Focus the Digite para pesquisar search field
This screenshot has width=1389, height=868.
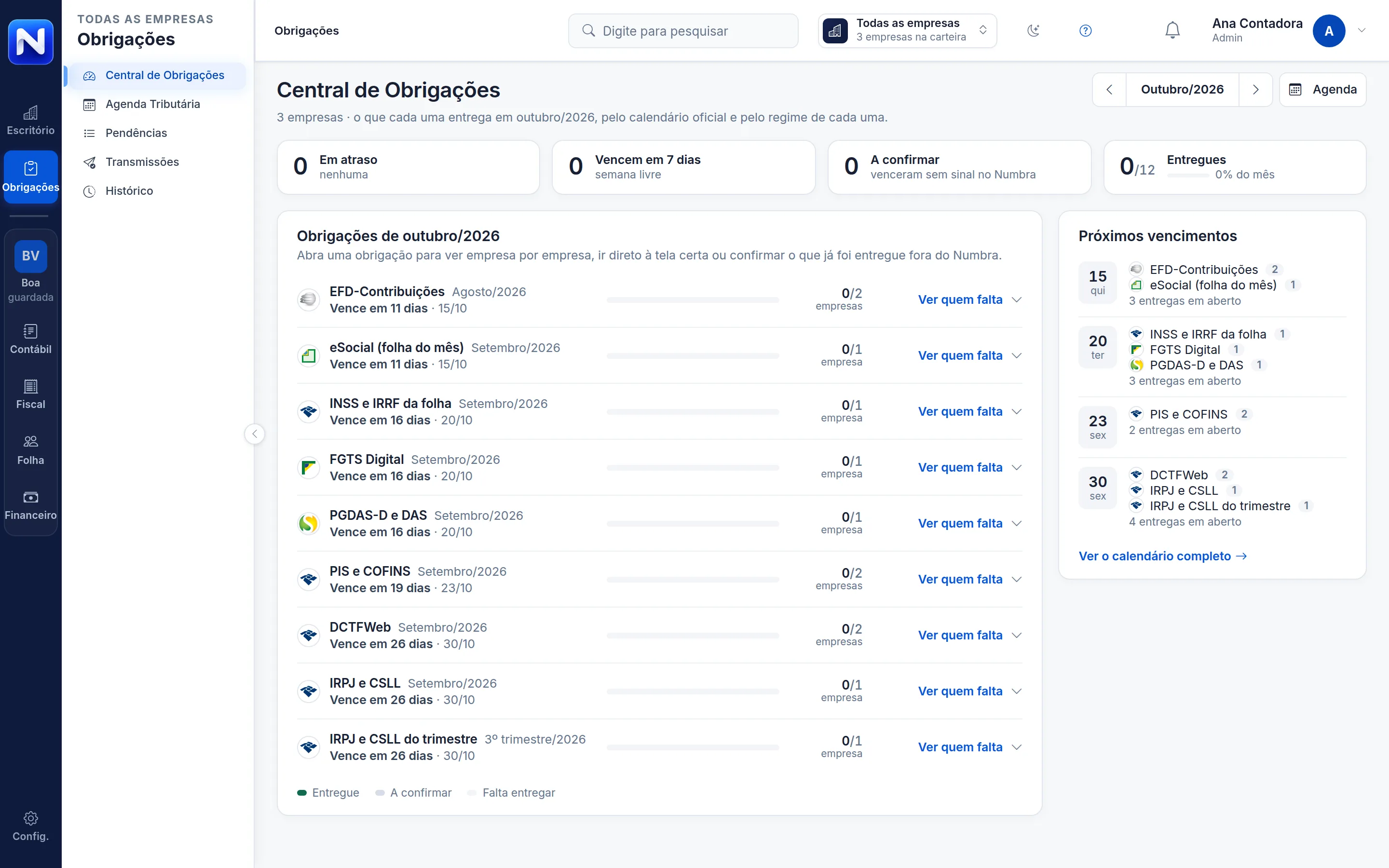[683, 31]
